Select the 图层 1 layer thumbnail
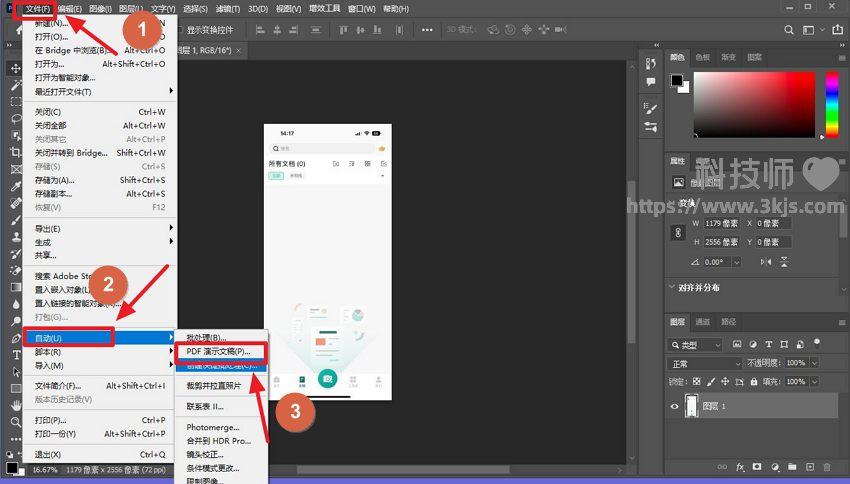The image size is (850, 484). (x=692, y=406)
